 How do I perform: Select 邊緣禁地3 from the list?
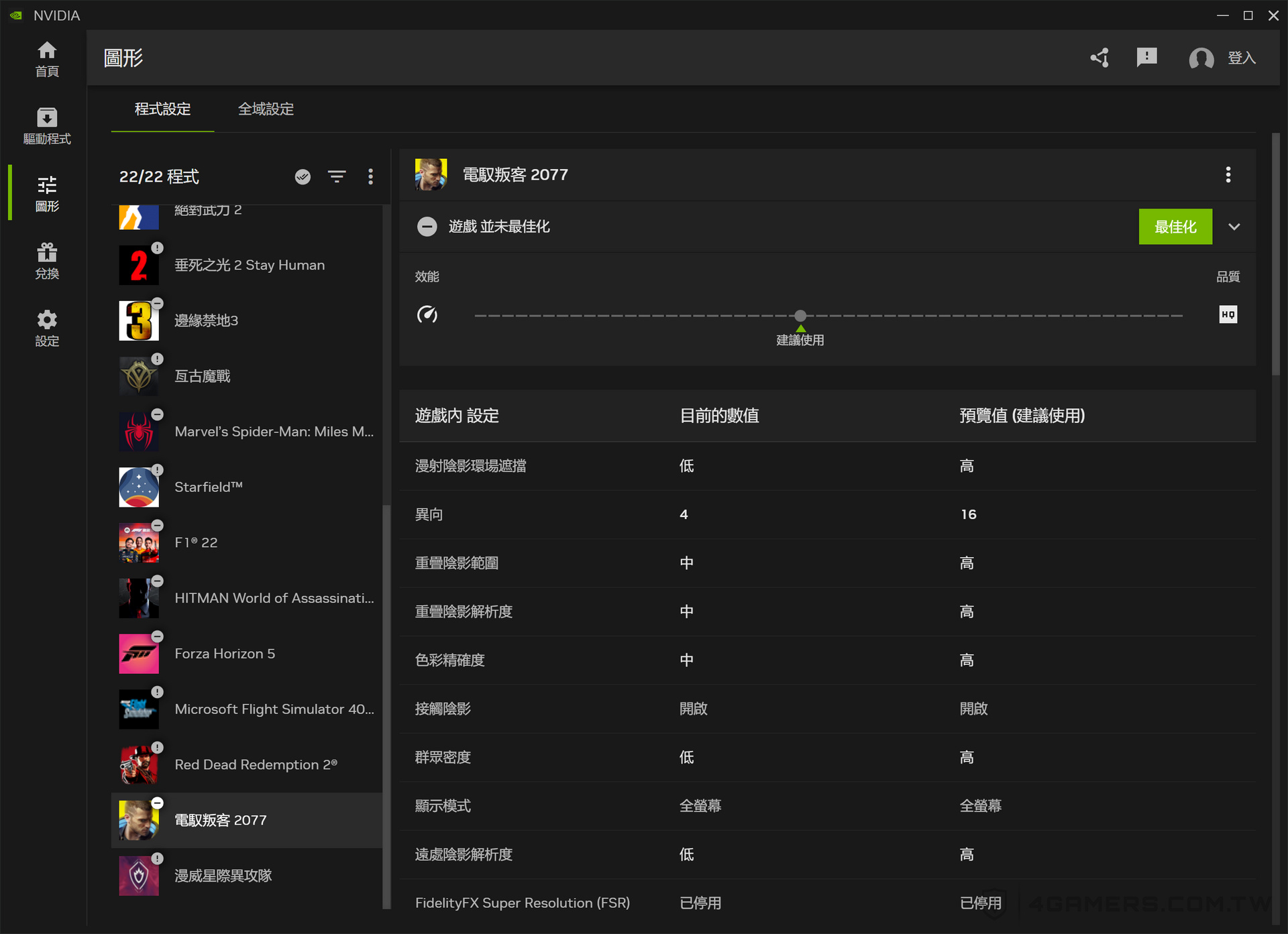click(x=247, y=321)
